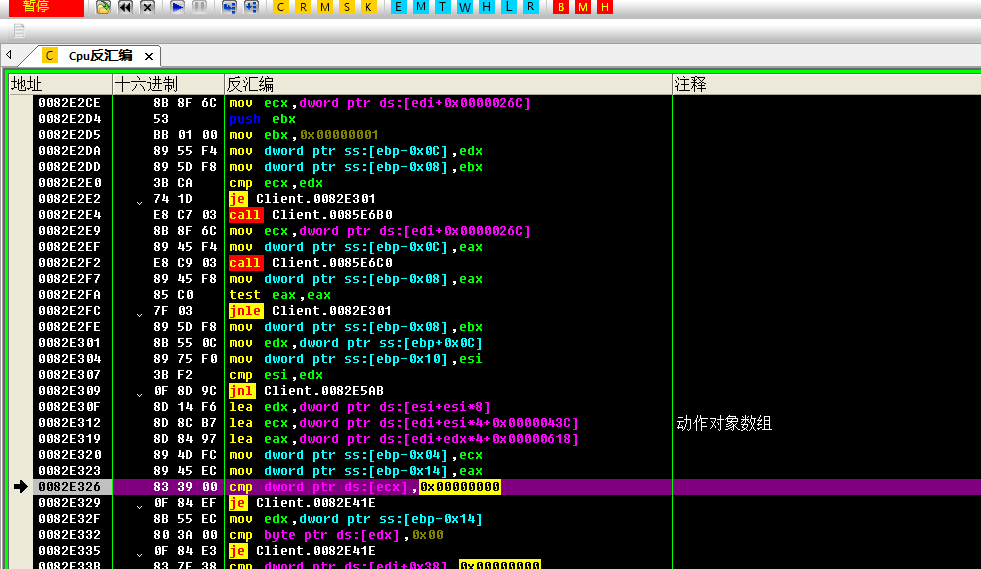Click the 地址 column header

(x=61, y=85)
